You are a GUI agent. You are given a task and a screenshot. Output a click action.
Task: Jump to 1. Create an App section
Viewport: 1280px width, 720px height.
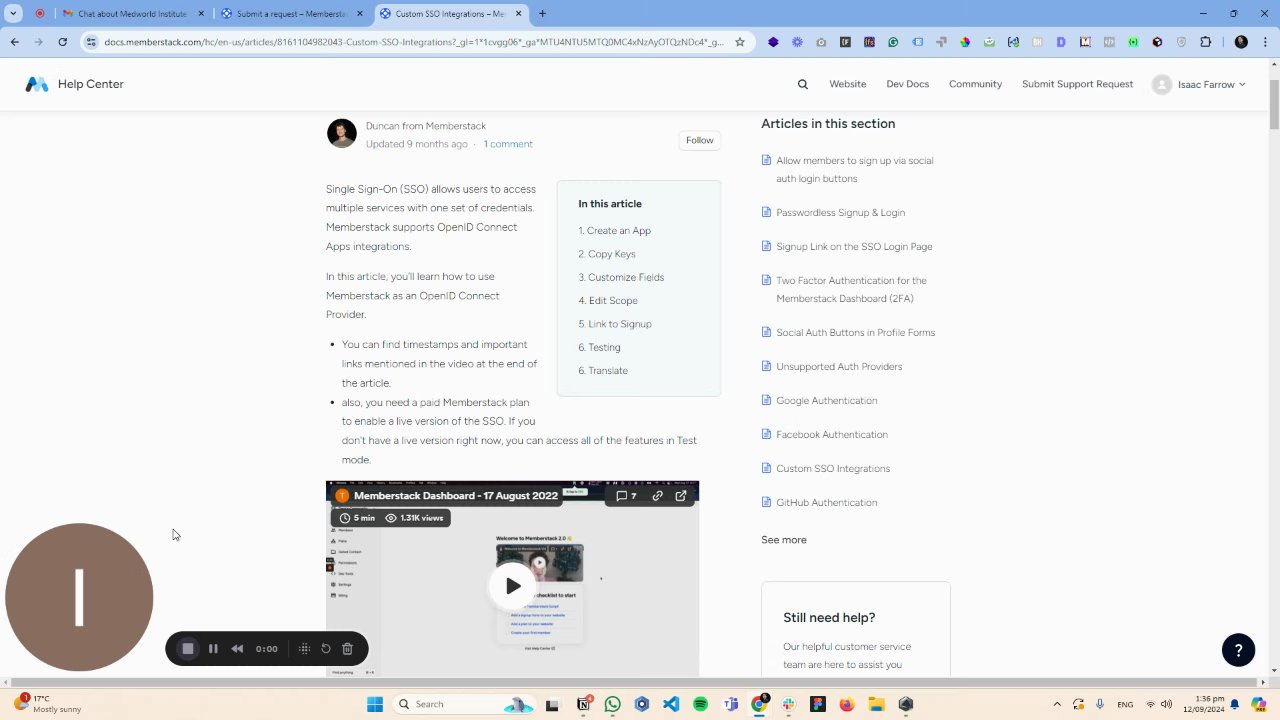[x=614, y=231]
